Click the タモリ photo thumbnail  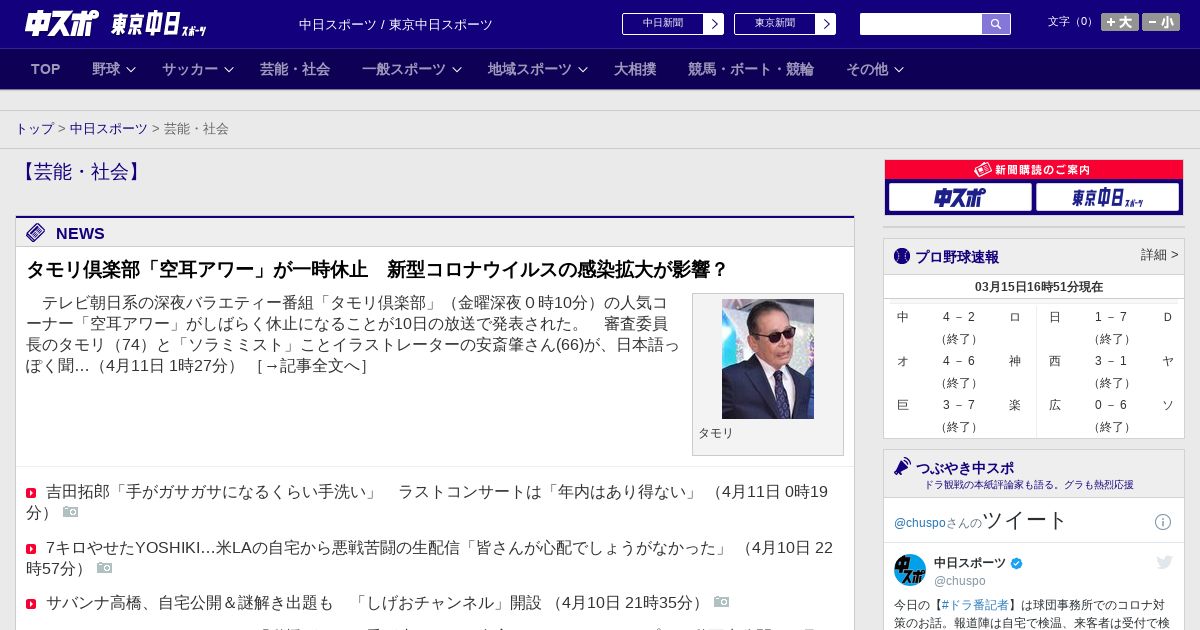coord(768,359)
